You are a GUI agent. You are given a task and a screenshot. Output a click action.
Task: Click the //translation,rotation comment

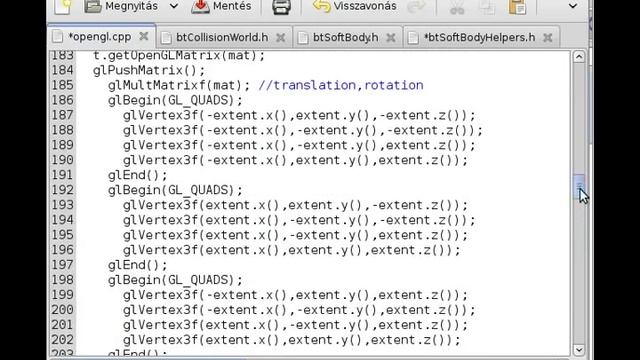(x=341, y=85)
